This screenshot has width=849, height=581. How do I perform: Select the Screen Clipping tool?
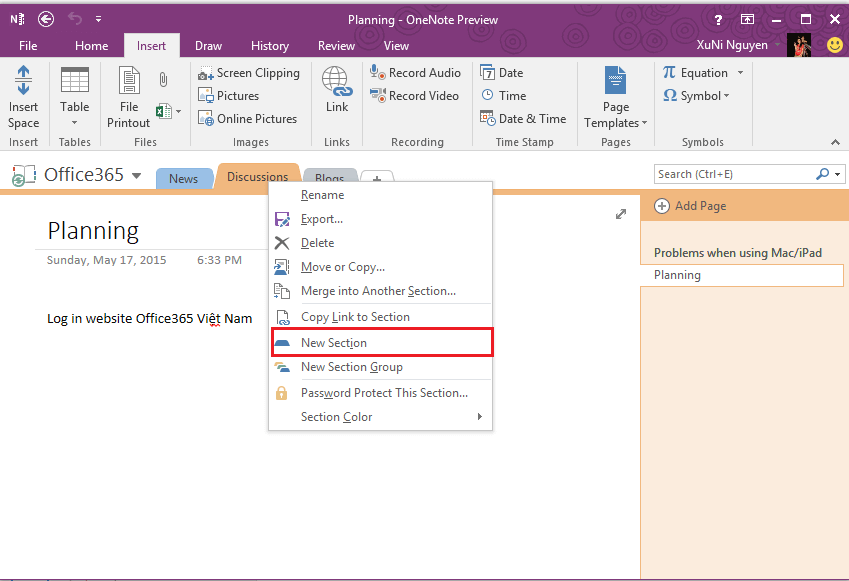click(248, 73)
